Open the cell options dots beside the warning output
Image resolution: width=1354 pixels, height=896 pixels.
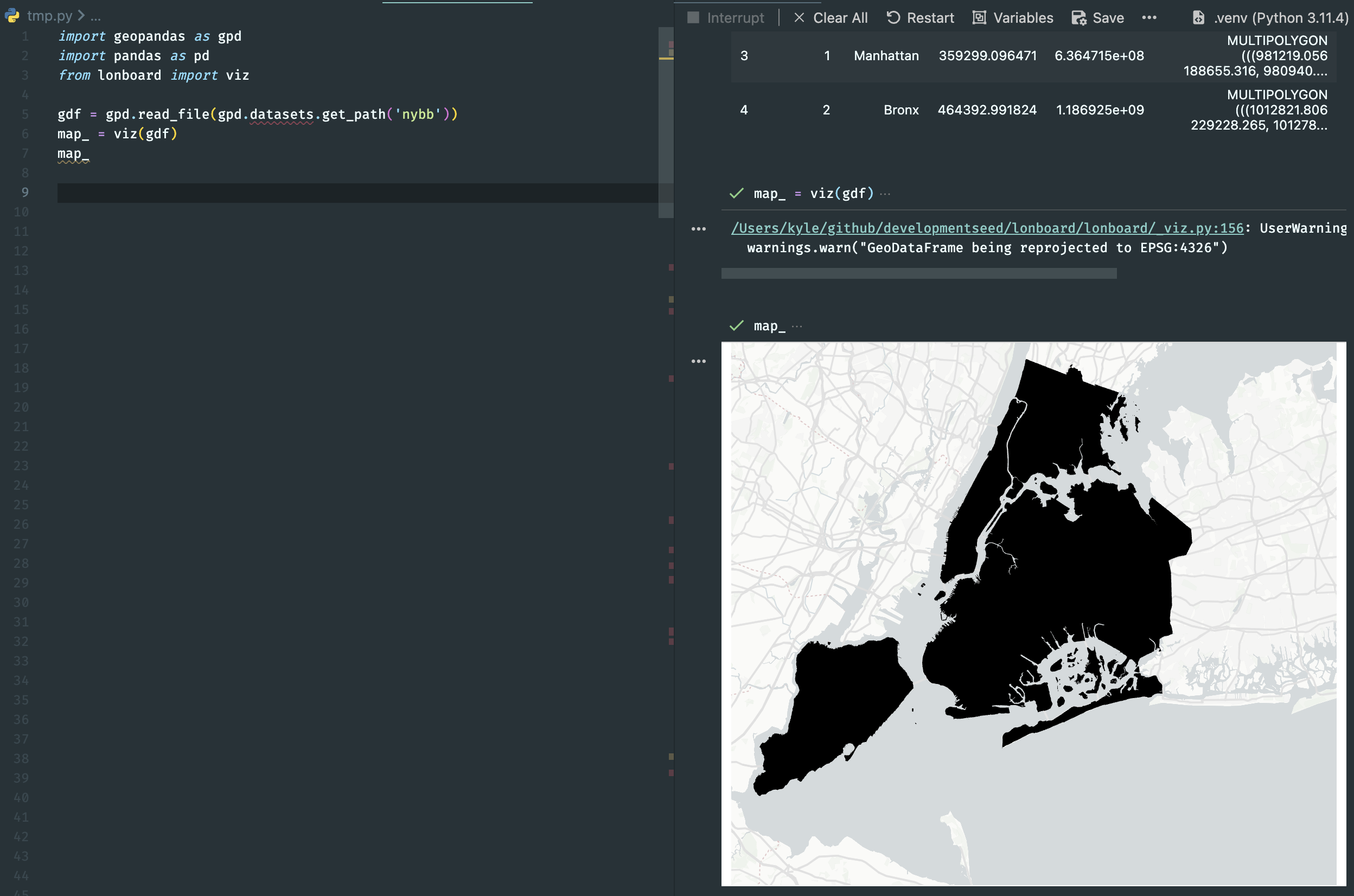pos(700,228)
